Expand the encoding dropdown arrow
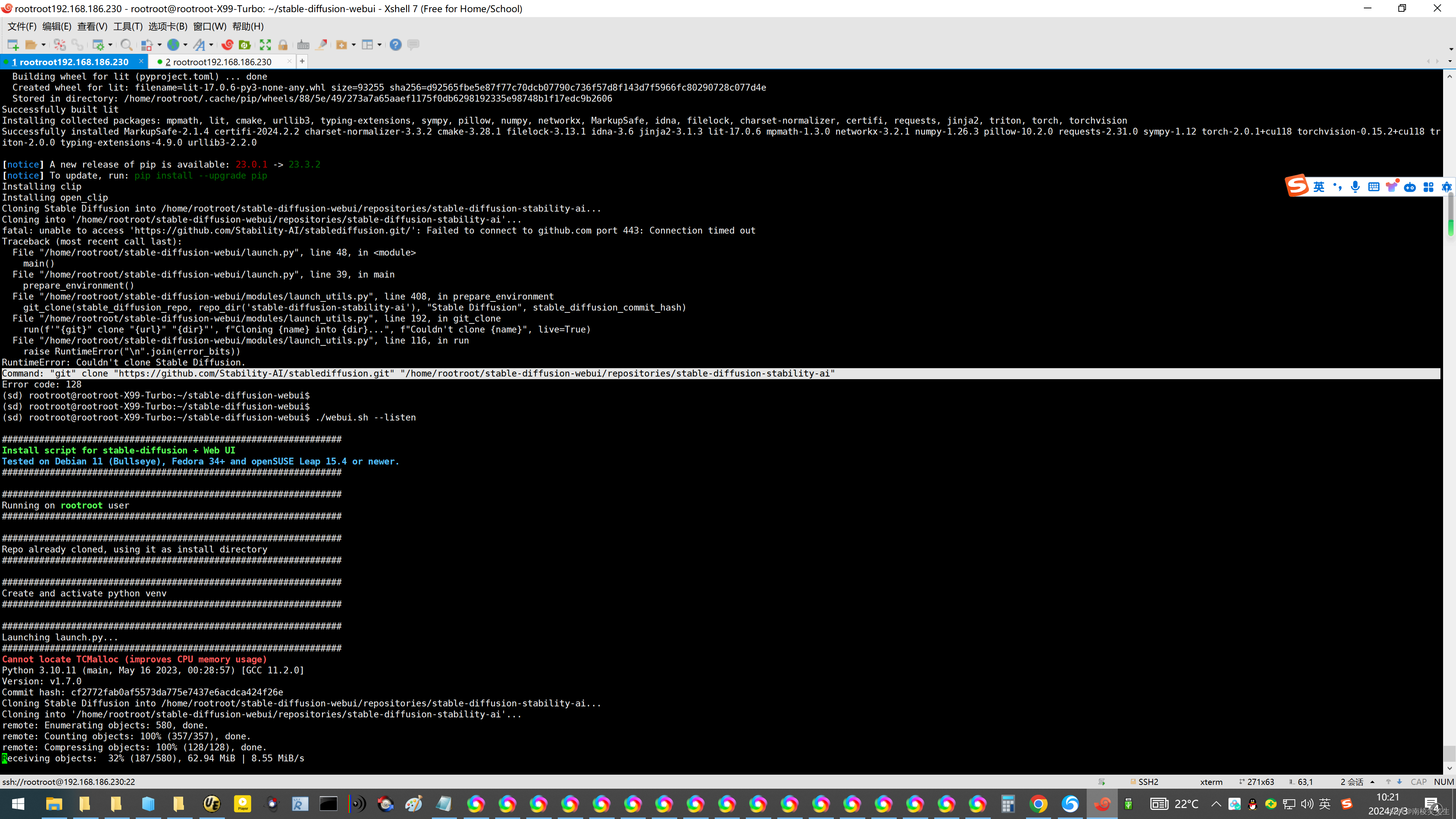 click(185, 45)
